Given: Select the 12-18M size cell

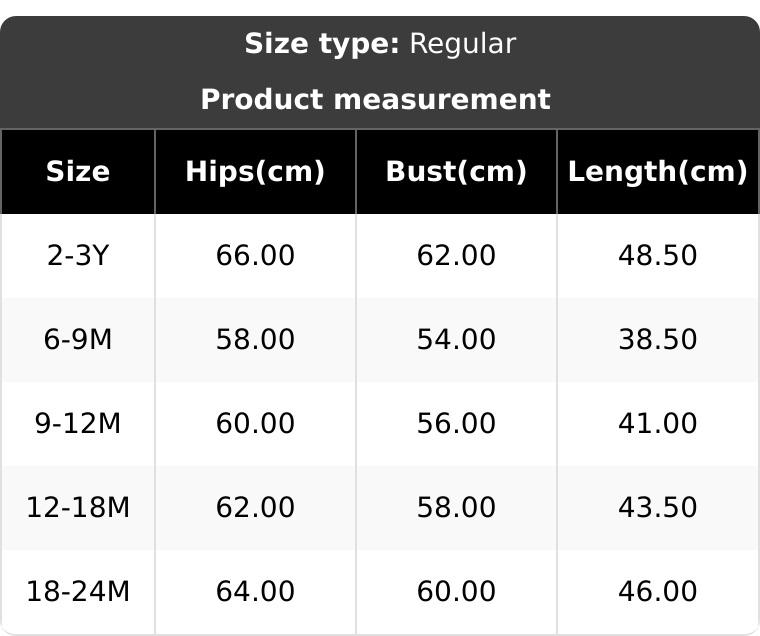Looking at the screenshot, I should coord(78,508).
